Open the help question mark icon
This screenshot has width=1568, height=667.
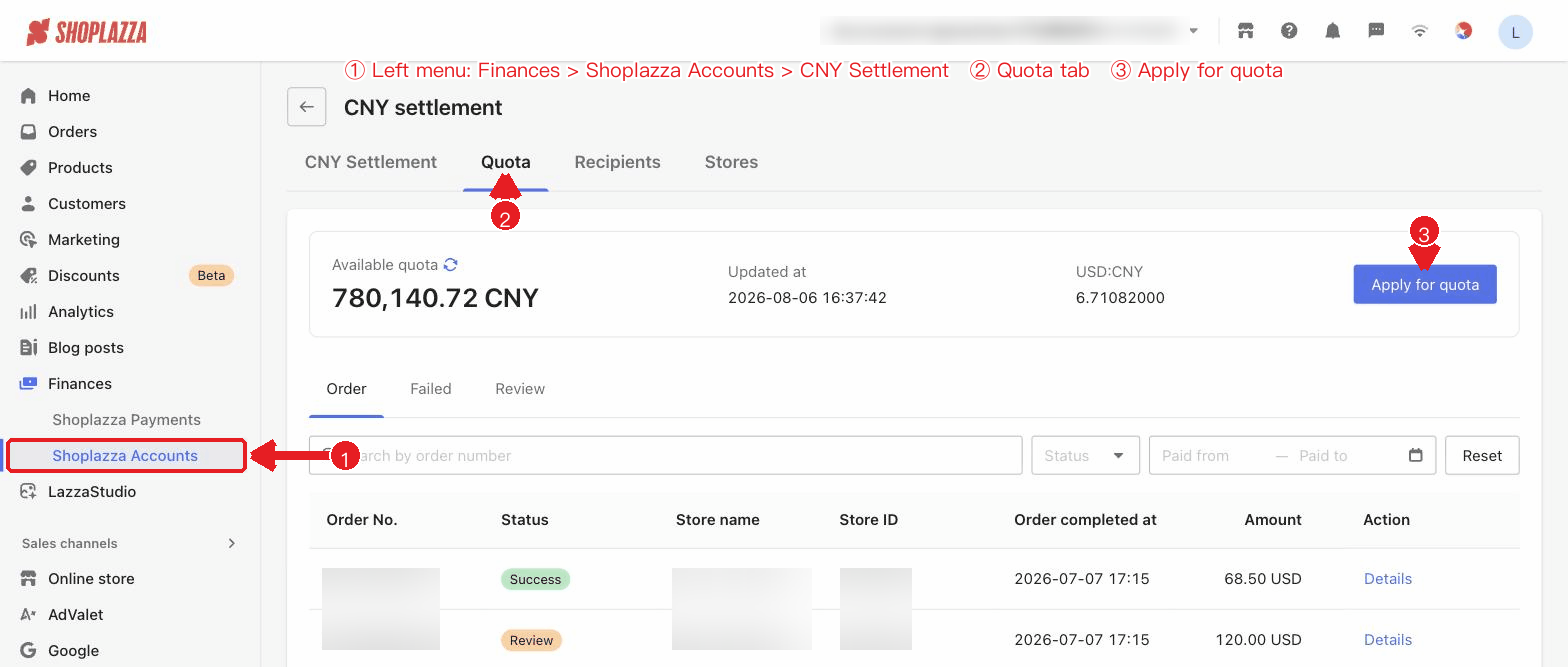[1289, 31]
